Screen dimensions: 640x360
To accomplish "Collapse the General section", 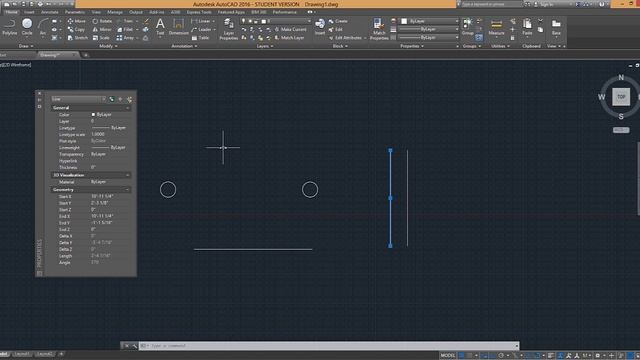I will tap(127, 108).
